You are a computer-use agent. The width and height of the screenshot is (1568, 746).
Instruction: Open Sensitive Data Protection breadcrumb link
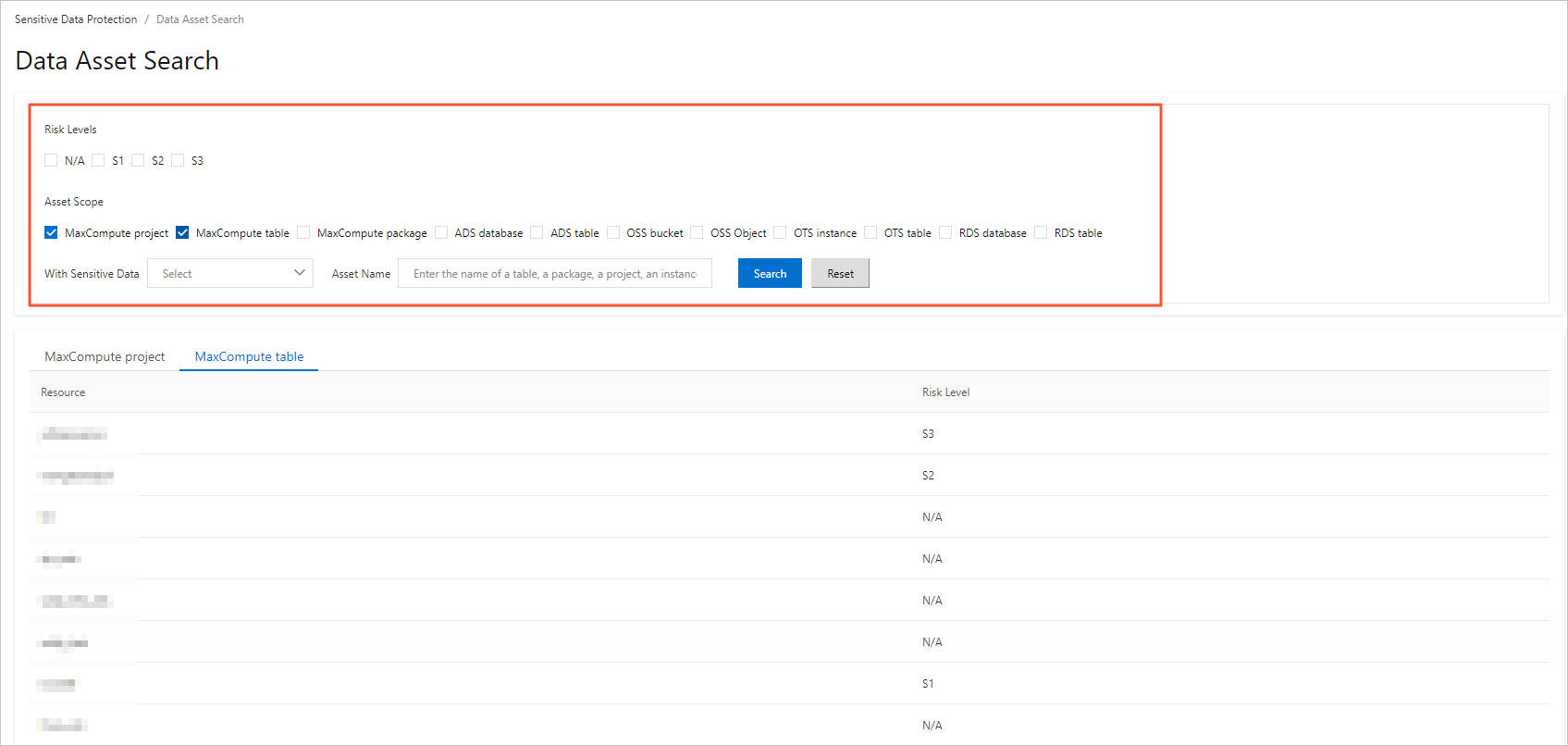pyautogui.click(x=76, y=19)
